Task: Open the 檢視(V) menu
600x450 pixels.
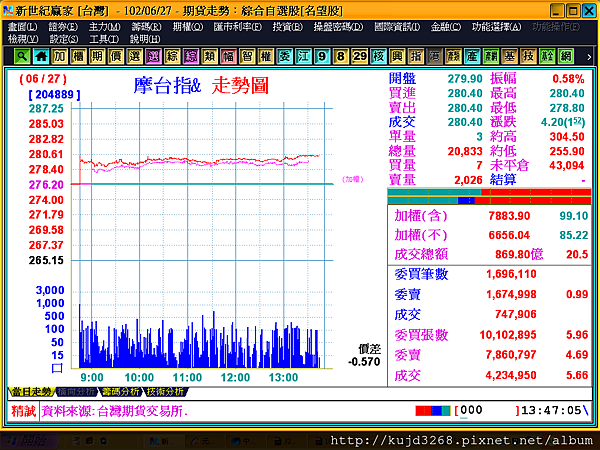Action: [x=23, y=39]
